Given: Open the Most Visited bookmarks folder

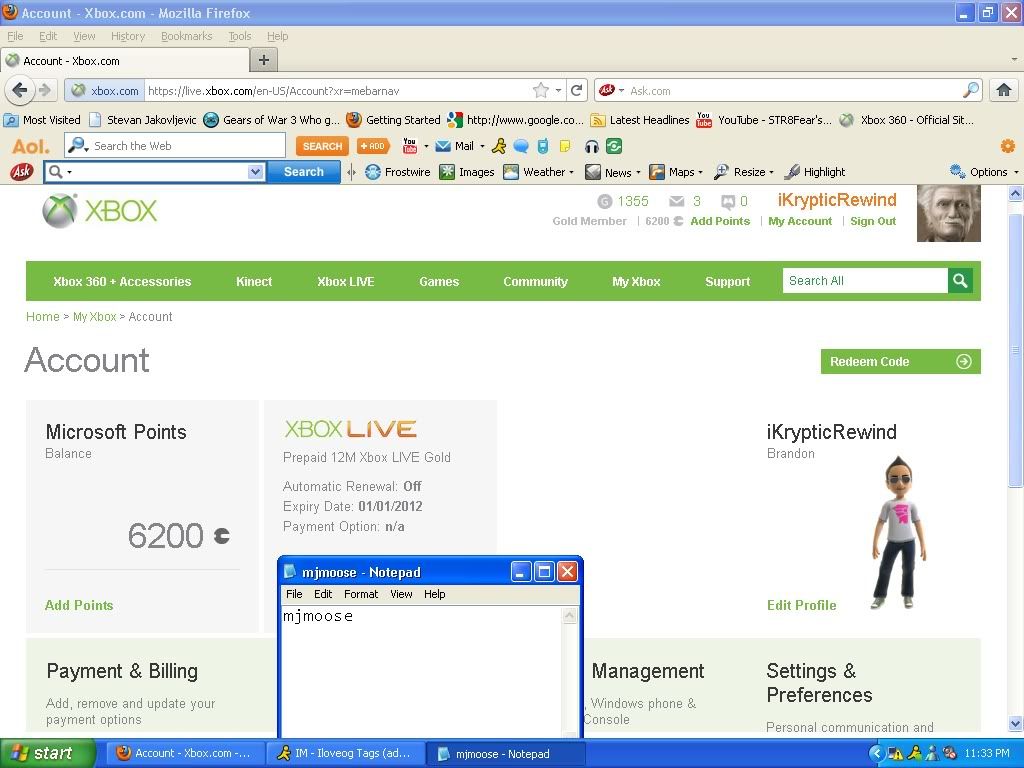Looking at the screenshot, I should click(42, 120).
